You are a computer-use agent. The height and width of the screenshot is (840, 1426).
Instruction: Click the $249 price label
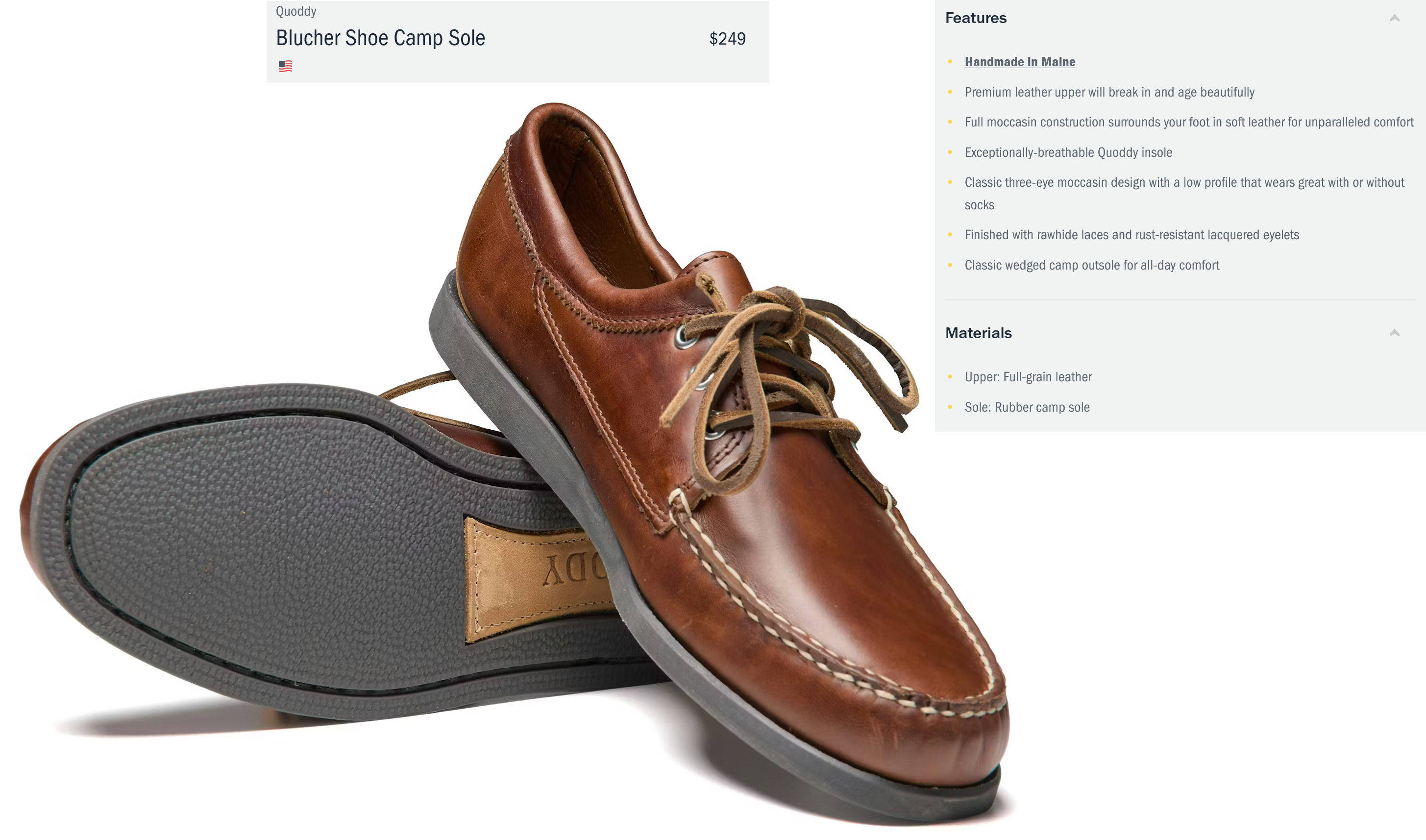[x=727, y=39]
